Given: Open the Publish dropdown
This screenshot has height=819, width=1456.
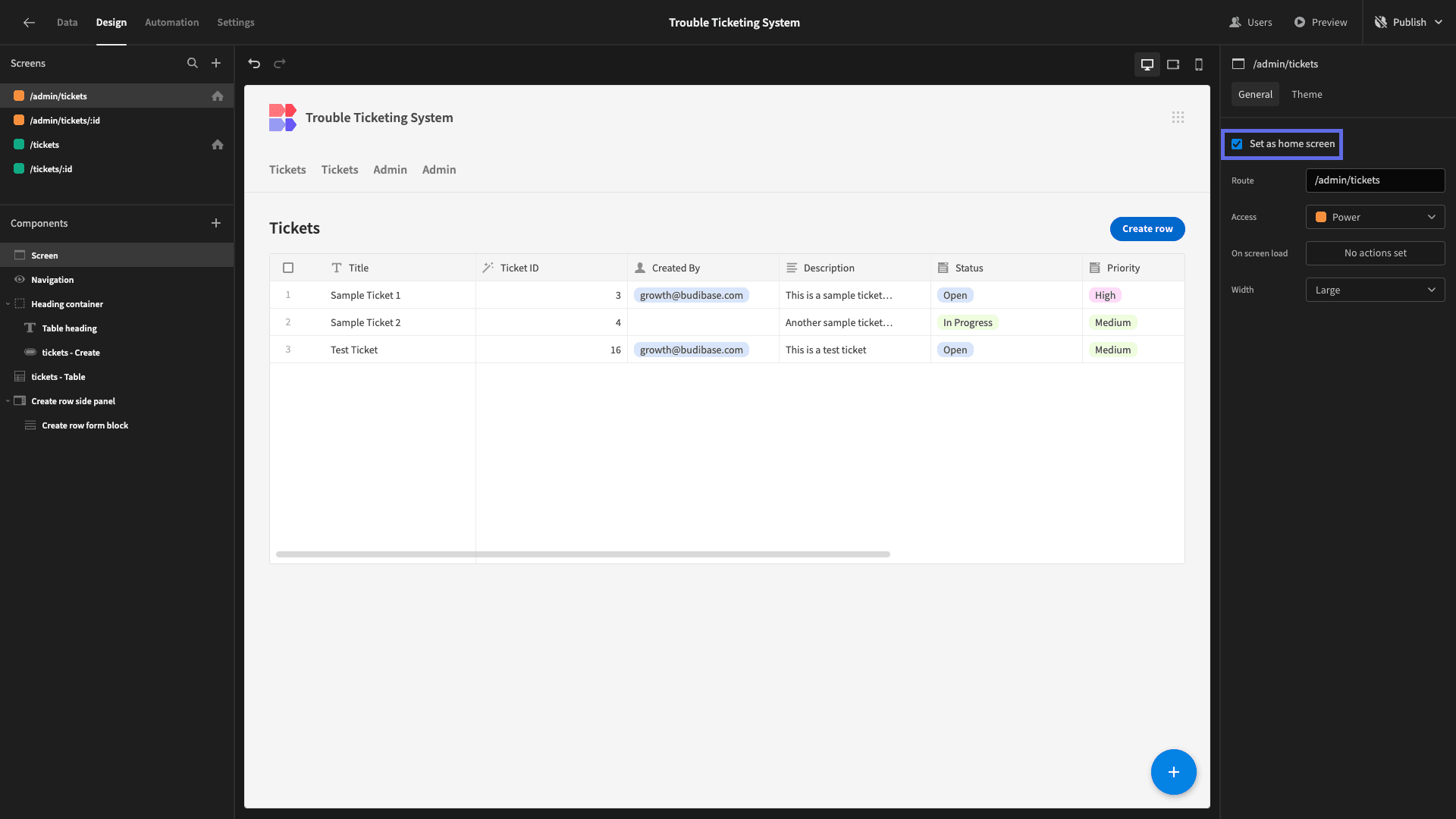Looking at the screenshot, I should point(1409,22).
